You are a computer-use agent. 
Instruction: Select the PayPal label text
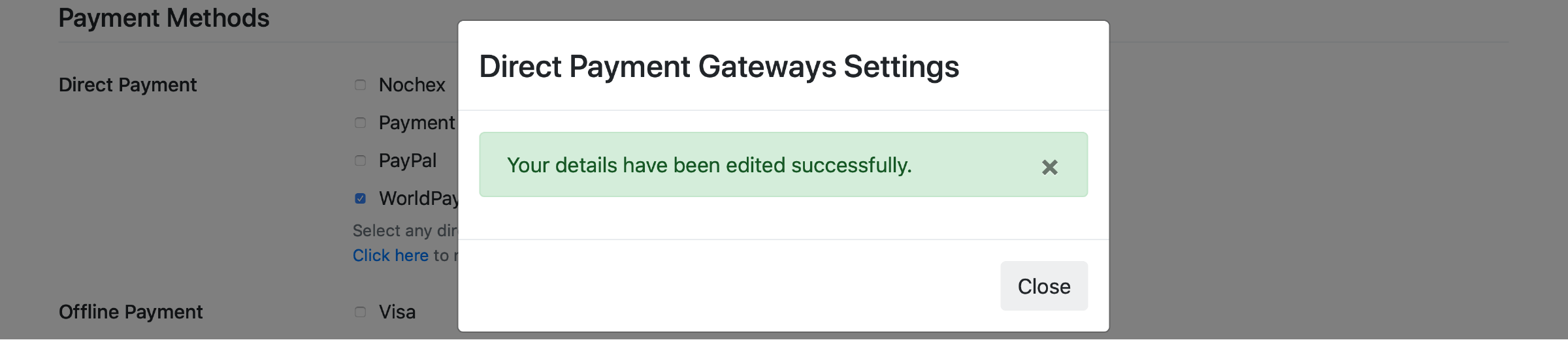[x=407, y=161]
